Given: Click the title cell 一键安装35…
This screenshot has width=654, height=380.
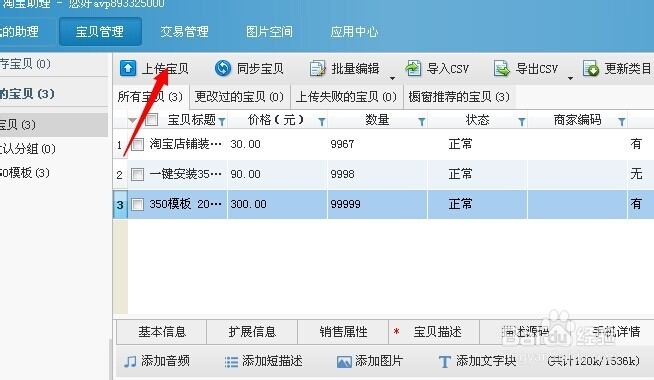Looking at the screenshot, I should (186, 174).
